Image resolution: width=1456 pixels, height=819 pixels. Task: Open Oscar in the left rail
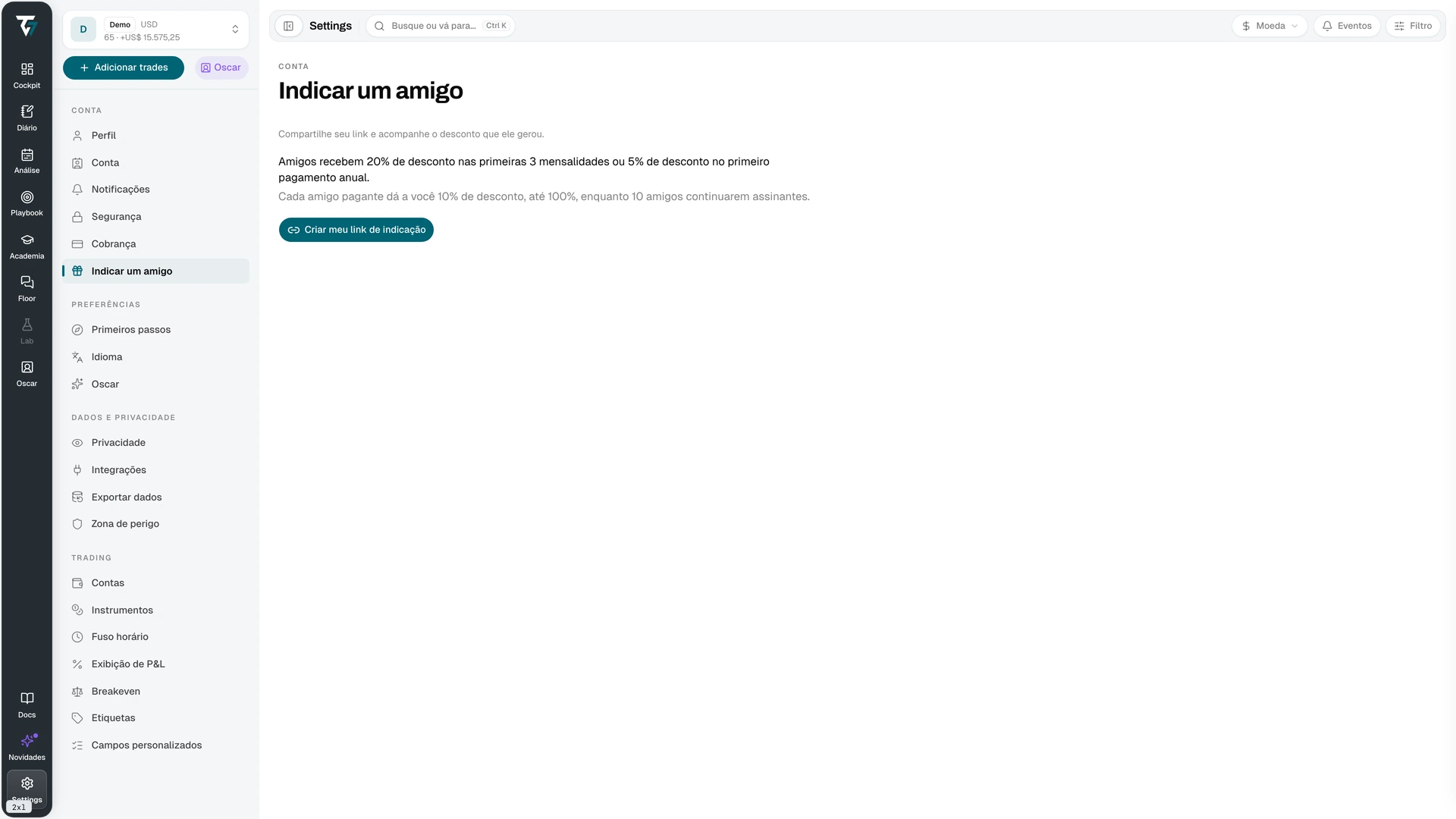27,374
